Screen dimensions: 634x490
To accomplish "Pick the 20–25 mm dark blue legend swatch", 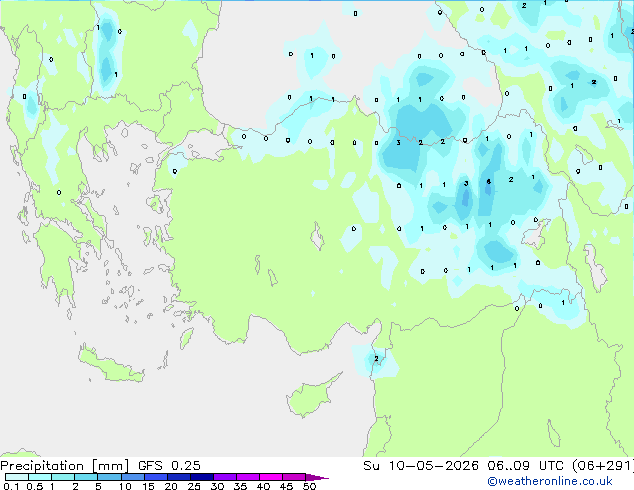I will (178, 477).
